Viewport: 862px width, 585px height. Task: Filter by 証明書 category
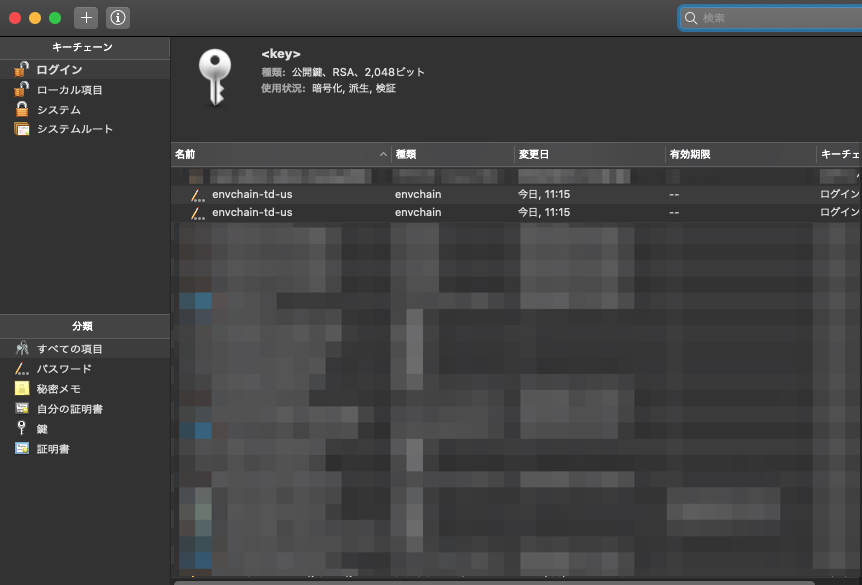click(x=85, y=449)
